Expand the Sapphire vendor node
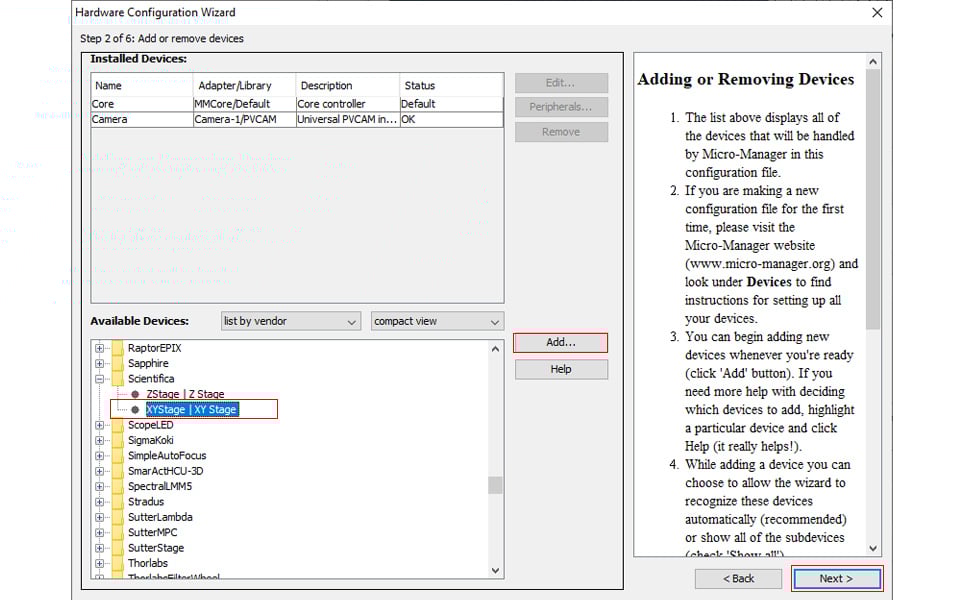The height and width of the screenshot is (600, 964). (x=100, y=364)
